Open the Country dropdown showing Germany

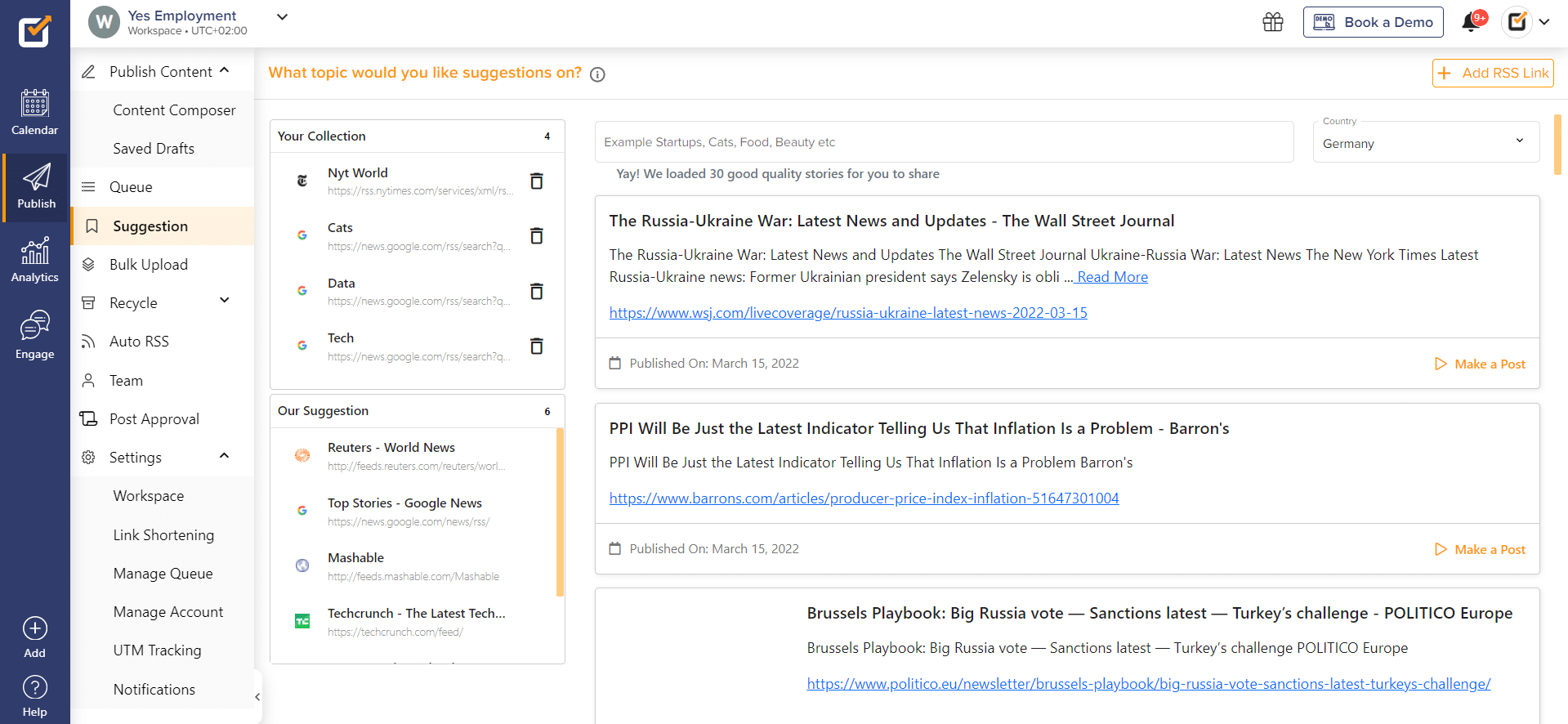(1426, 142)
